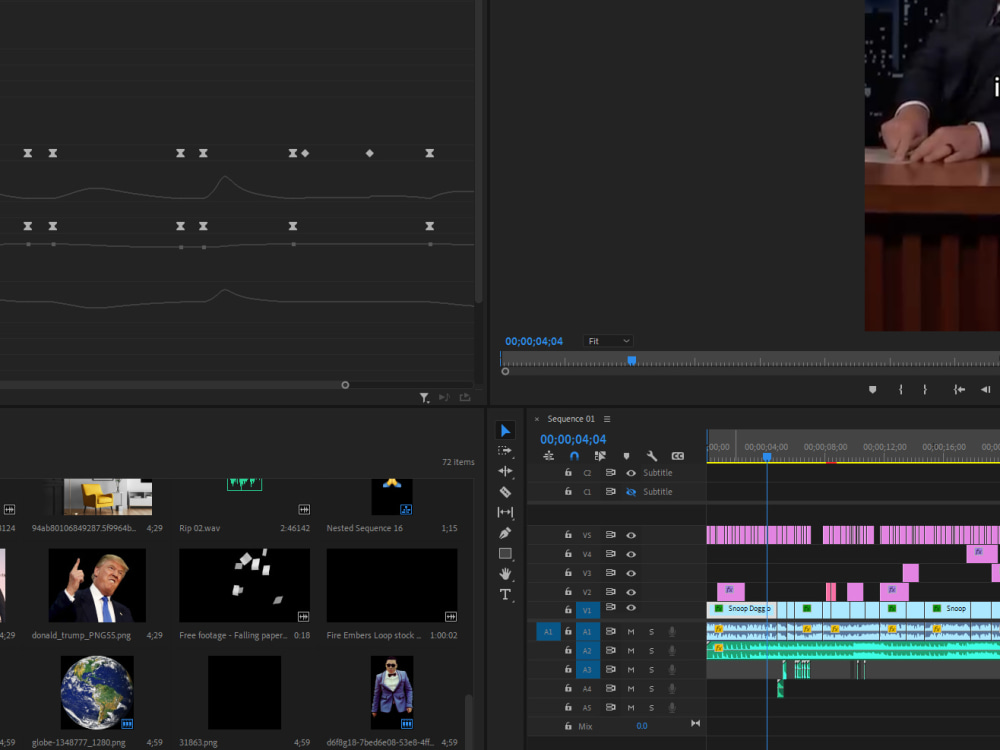Click Program Monitor zoom scroll handle

coord(505,371)
